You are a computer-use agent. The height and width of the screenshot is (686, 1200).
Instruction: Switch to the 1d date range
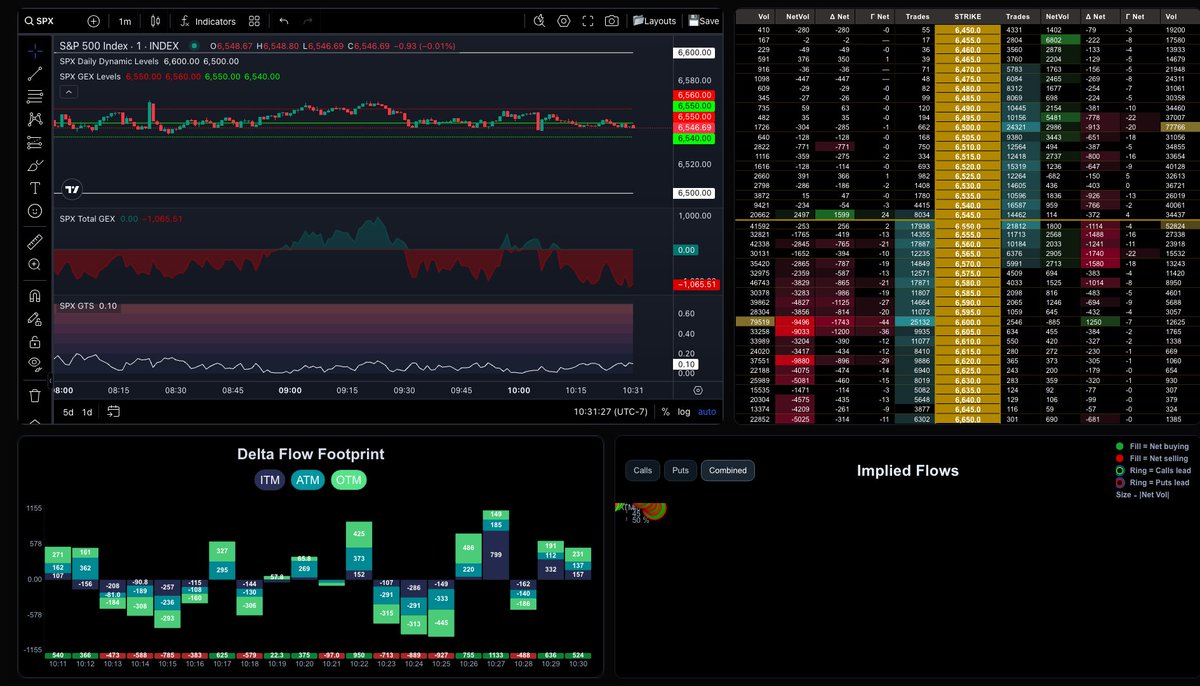tap(87, 412)
